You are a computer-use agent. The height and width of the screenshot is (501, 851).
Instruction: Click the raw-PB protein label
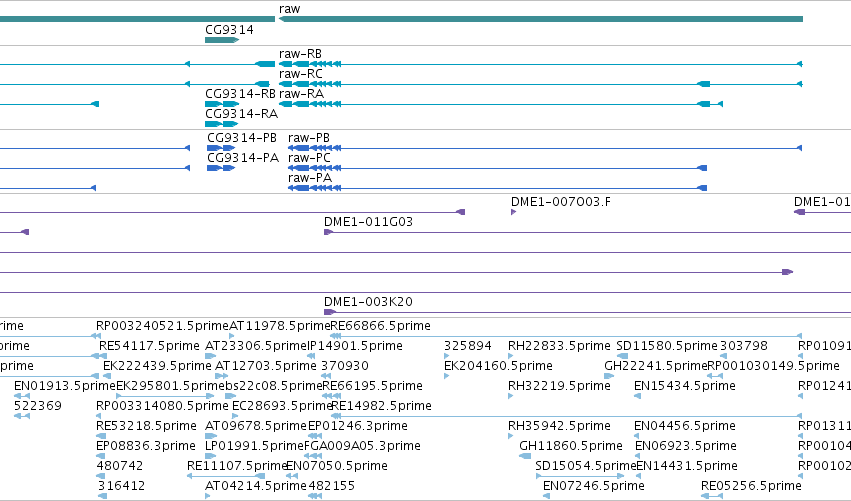pyautogui.click(x=309, y=138)
